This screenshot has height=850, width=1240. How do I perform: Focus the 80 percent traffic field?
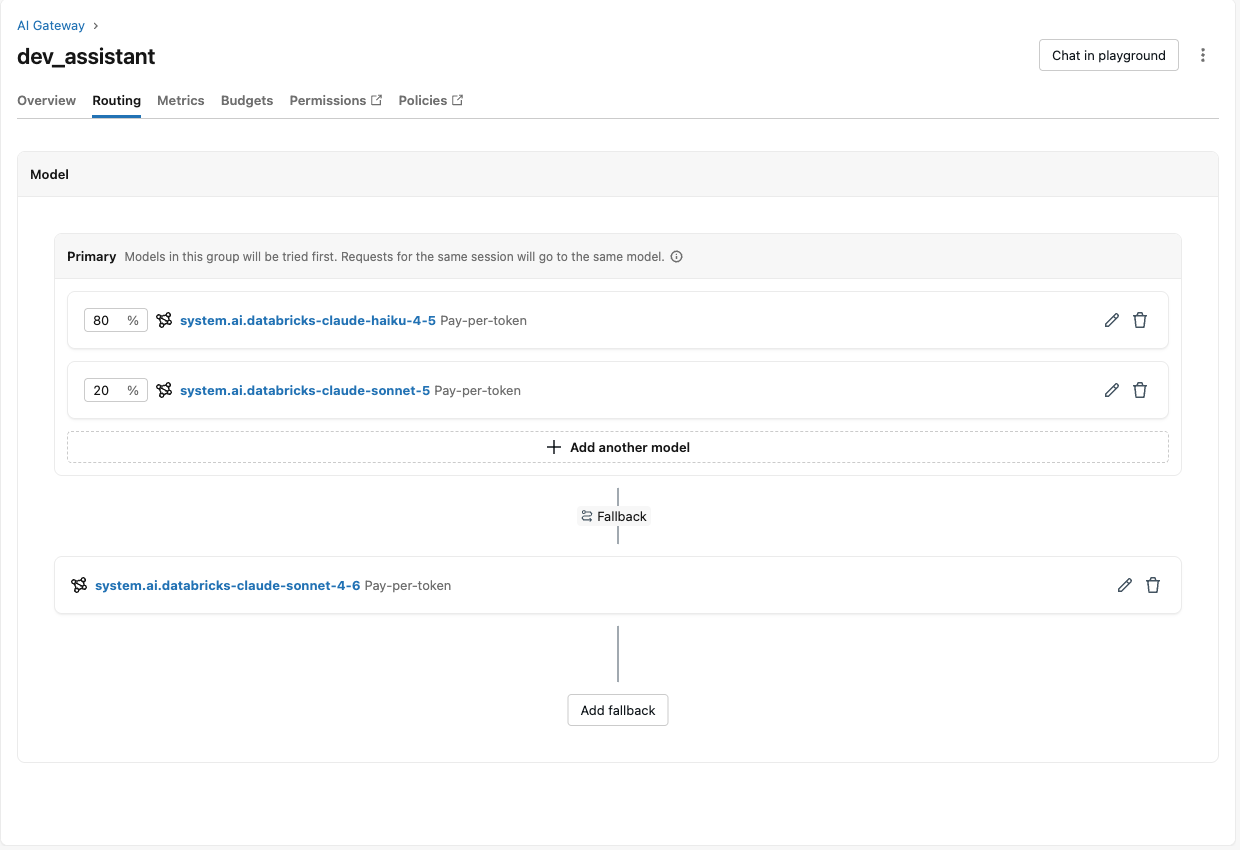click(x=116, y=320)
